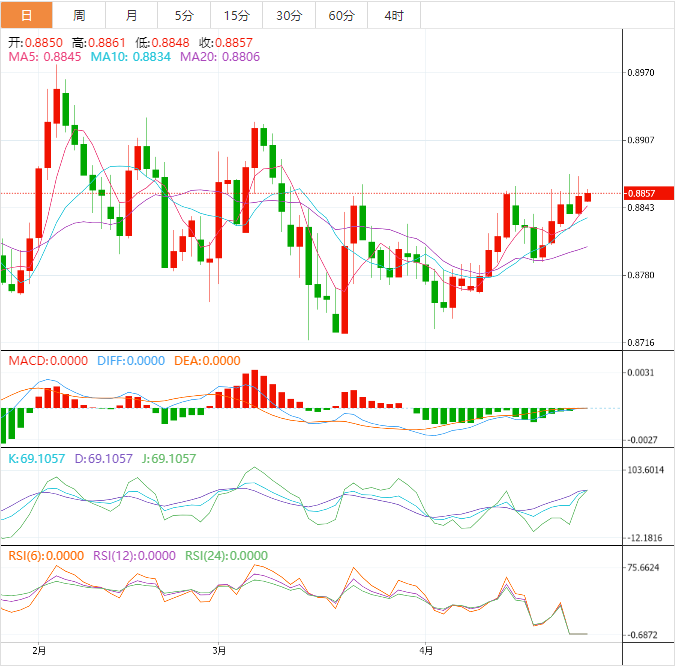This screenshot has width=679, height=669.
Task: Select the 15分 interval tab
Action: click(236, 16)
